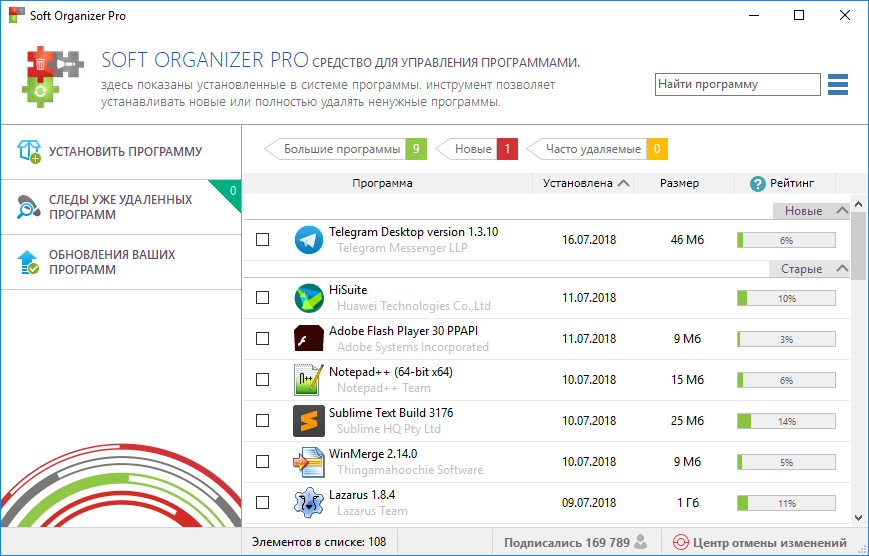The width and height of the screenshot is (869, 556).
Task: Sort by the Программа column header
Action: (x=382, y=183)
